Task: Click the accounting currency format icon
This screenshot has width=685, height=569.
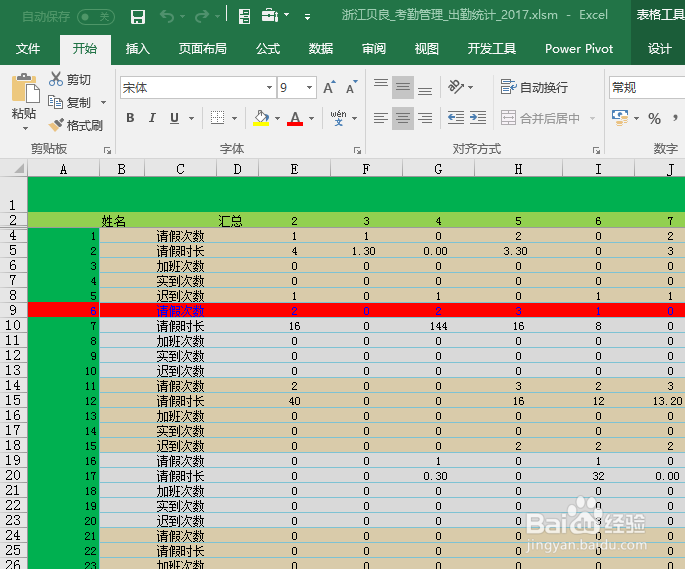Action: coord(620,118)
